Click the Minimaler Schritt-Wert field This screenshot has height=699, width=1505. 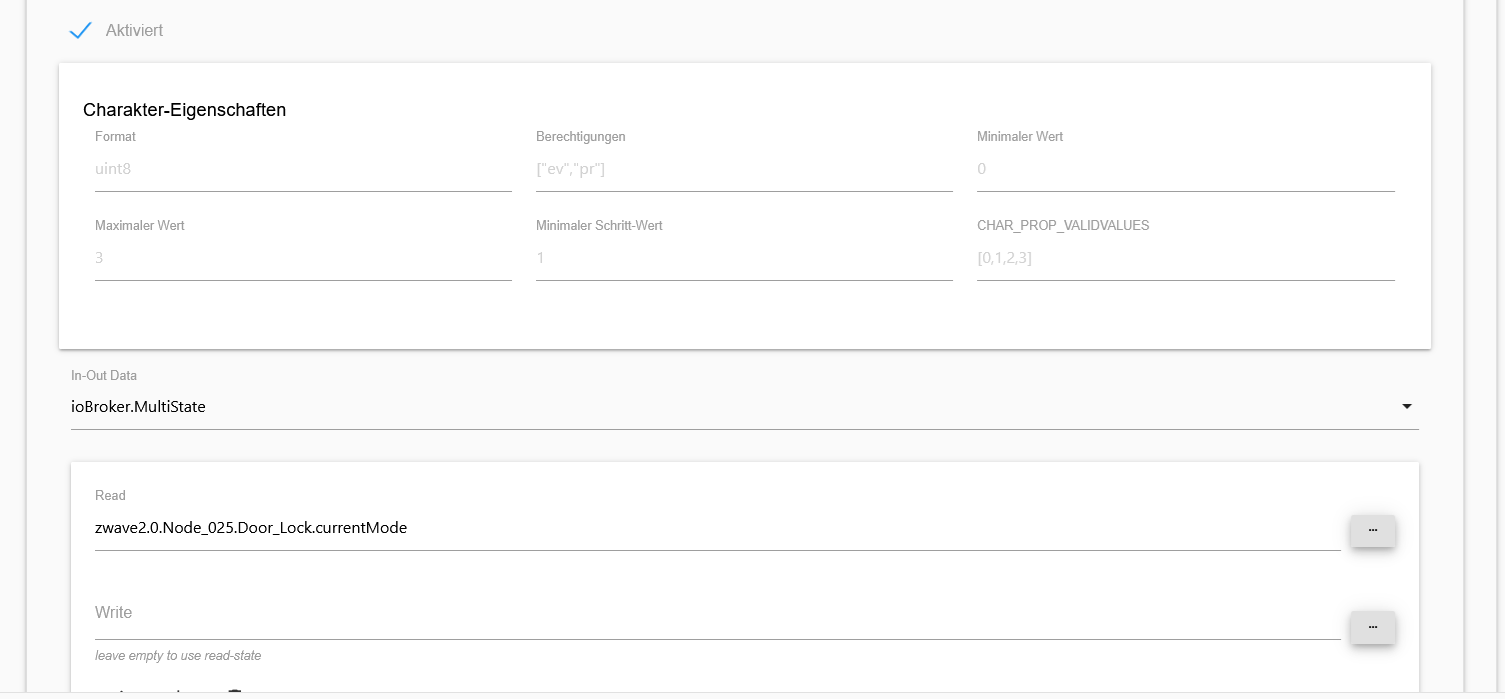tap(743, 258)
